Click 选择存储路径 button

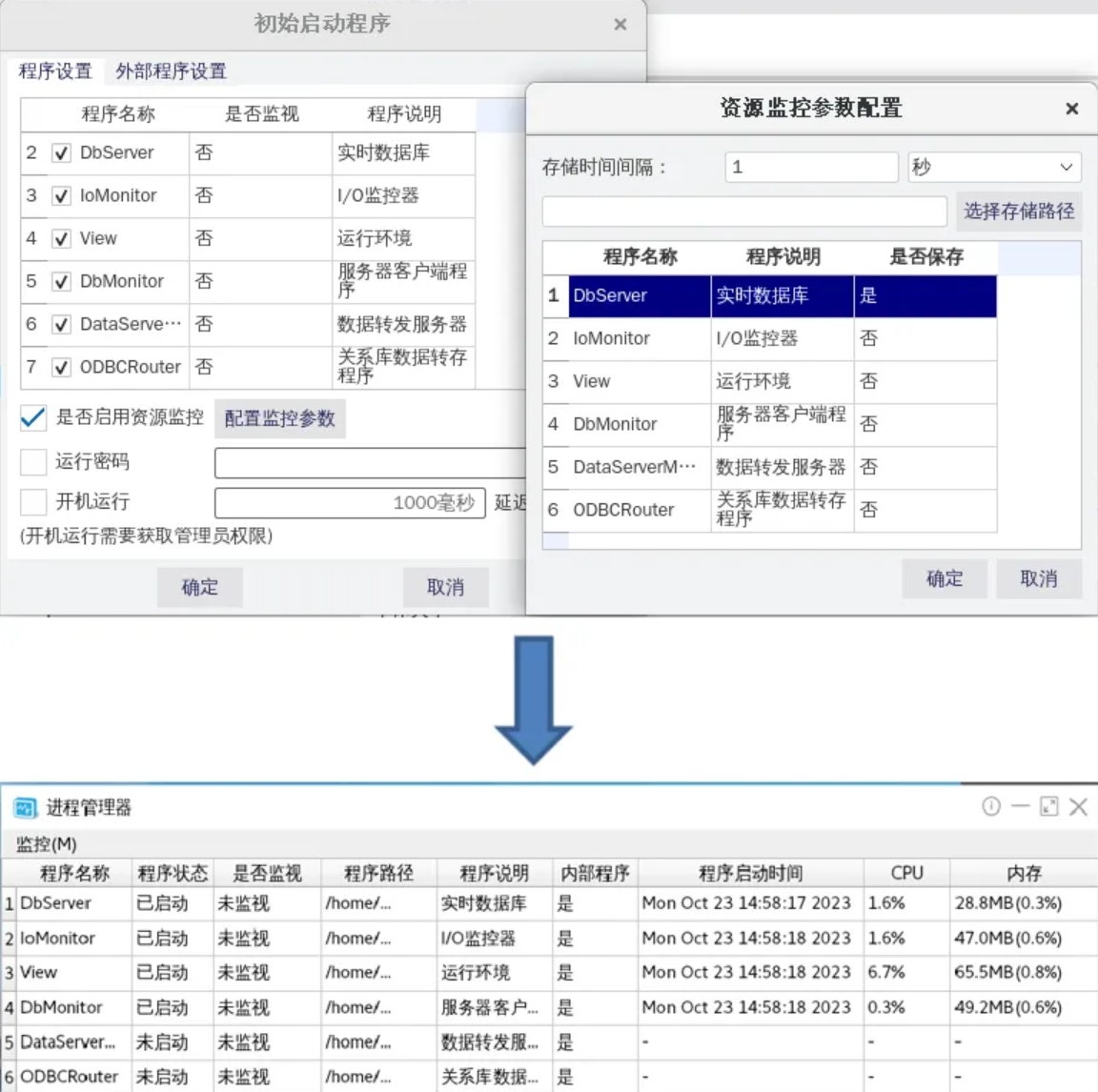tap(1018, 212)
